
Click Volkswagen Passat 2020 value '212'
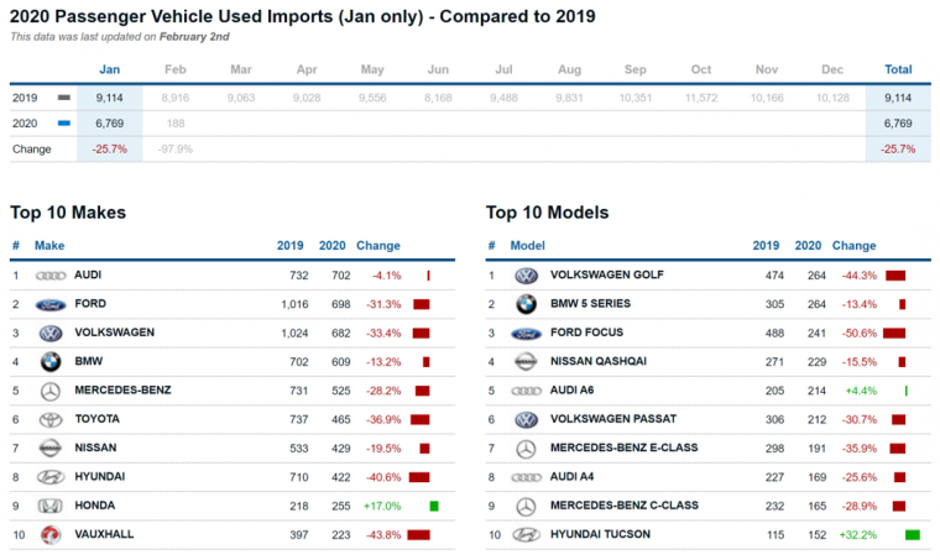(x=817, y=420)
